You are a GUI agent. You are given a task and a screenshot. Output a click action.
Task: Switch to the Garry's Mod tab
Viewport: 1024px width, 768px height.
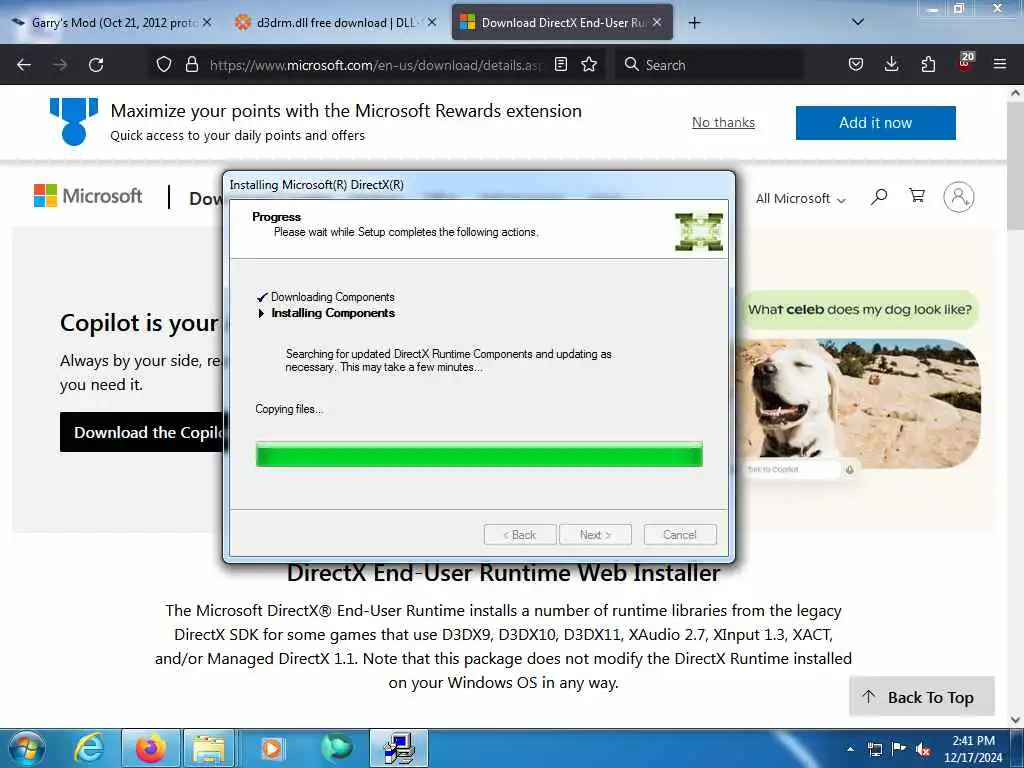tap(114, 23)
